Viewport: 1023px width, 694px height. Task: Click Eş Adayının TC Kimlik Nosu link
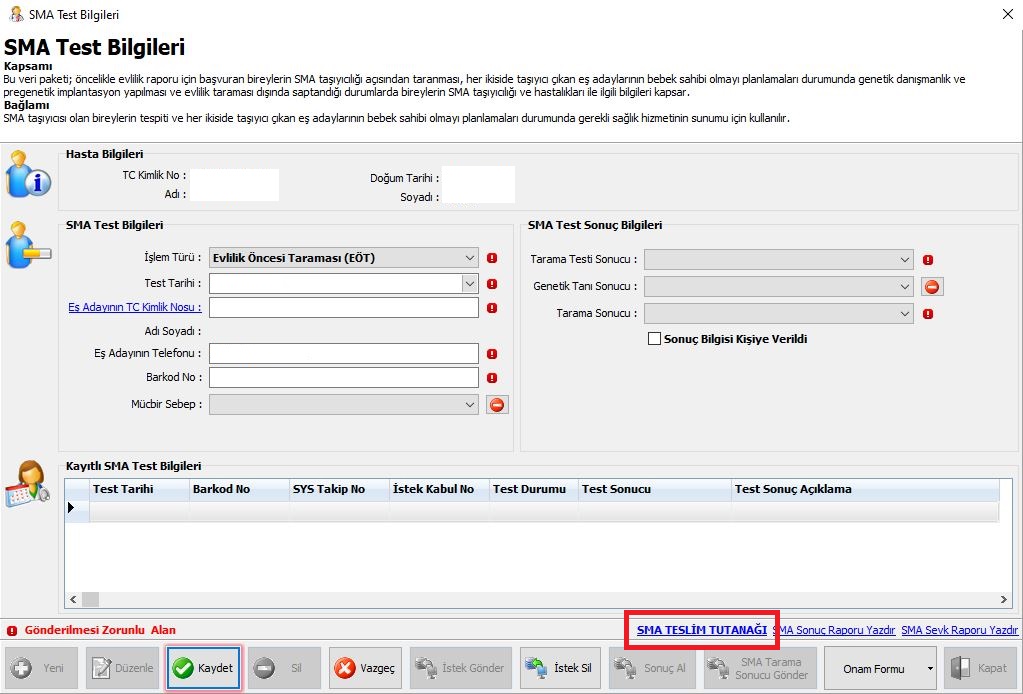pyautogui.click(x=134, y=307)
